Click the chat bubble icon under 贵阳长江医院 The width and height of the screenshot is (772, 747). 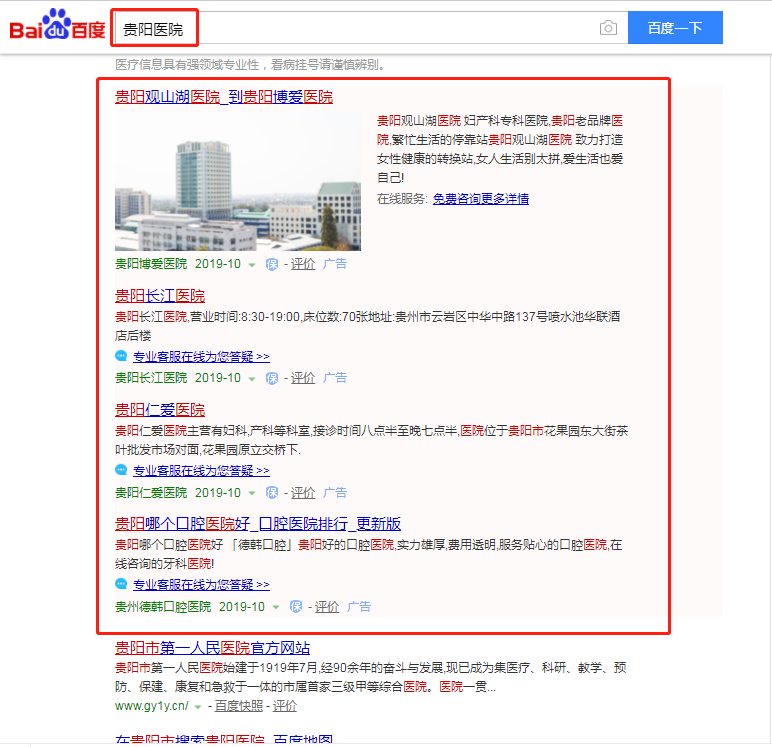tap(121, 357)
